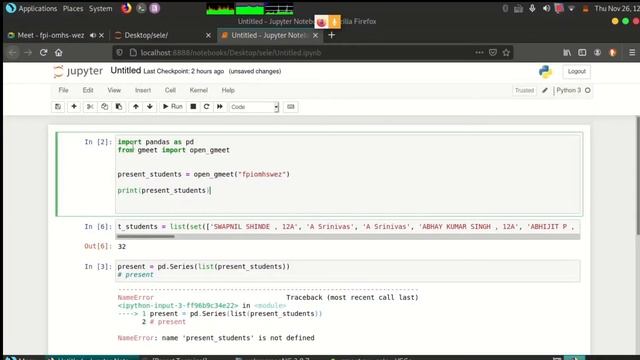This screenshot has height=360, width=640.
Task: Close the Meet tab
Action: (102, 36)
